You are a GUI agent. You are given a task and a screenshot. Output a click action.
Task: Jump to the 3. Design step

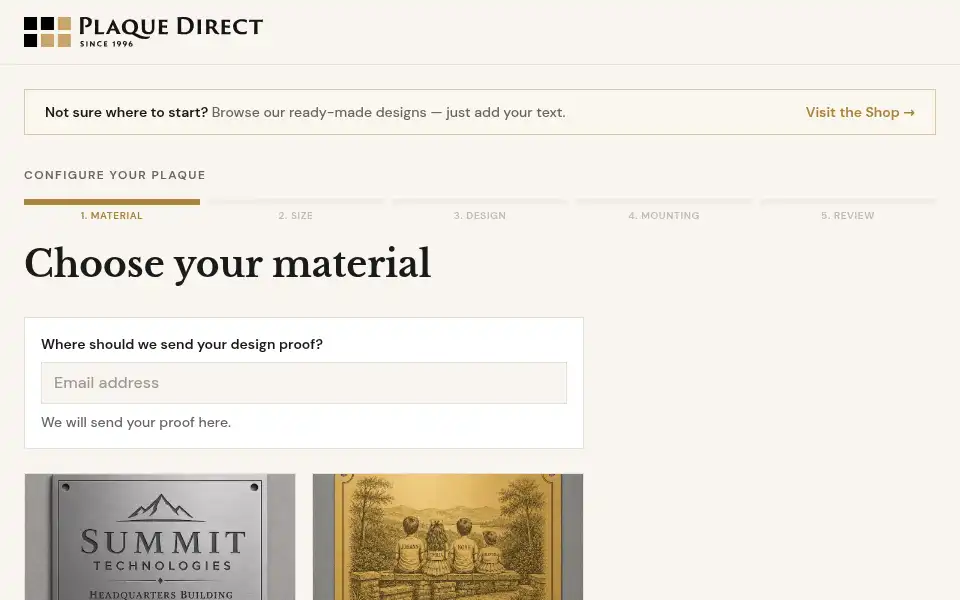coord(479,210)
